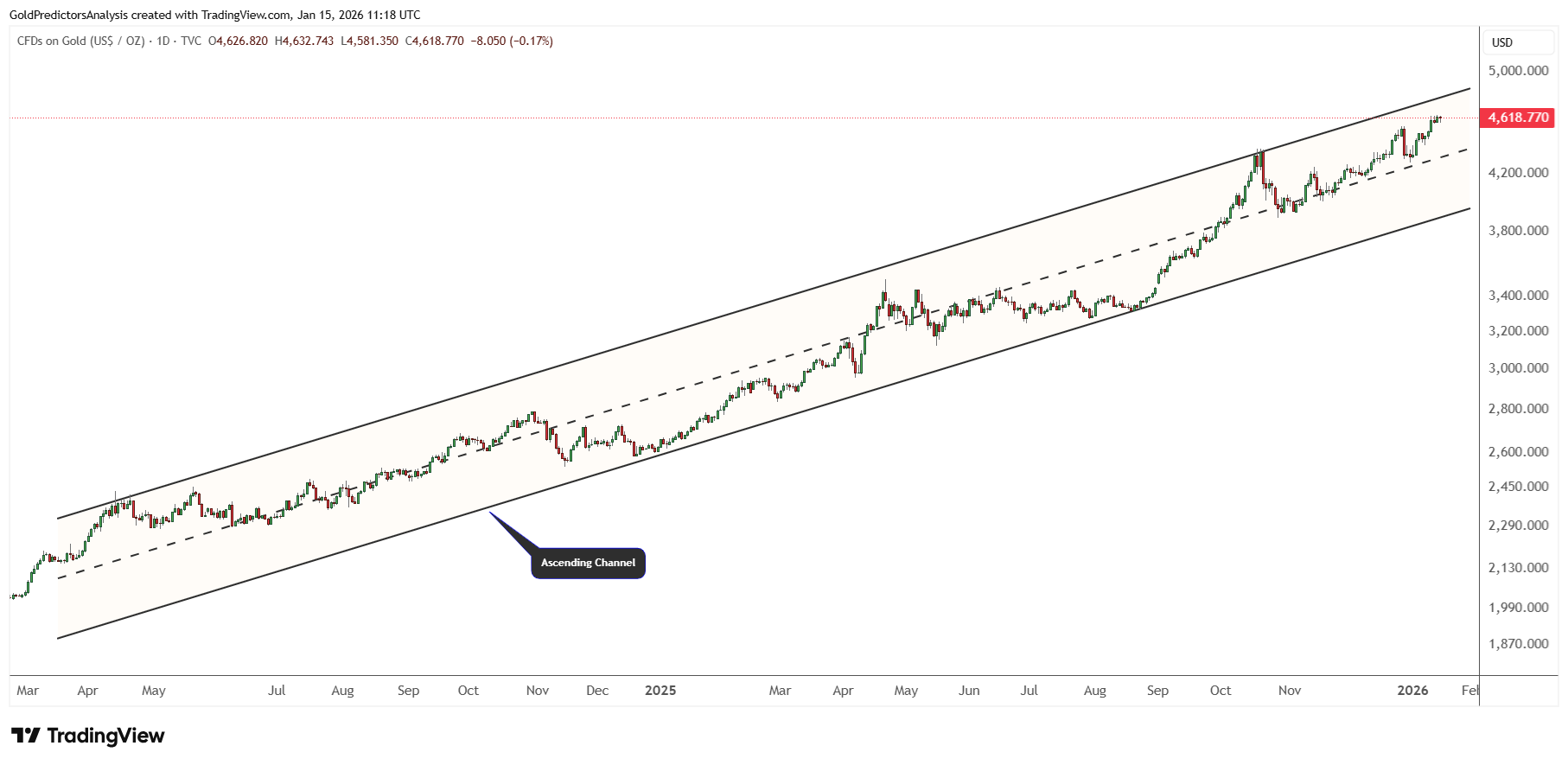Open the USD currency selector
Screen dimensions: 1568x765
click(1502, 42)
